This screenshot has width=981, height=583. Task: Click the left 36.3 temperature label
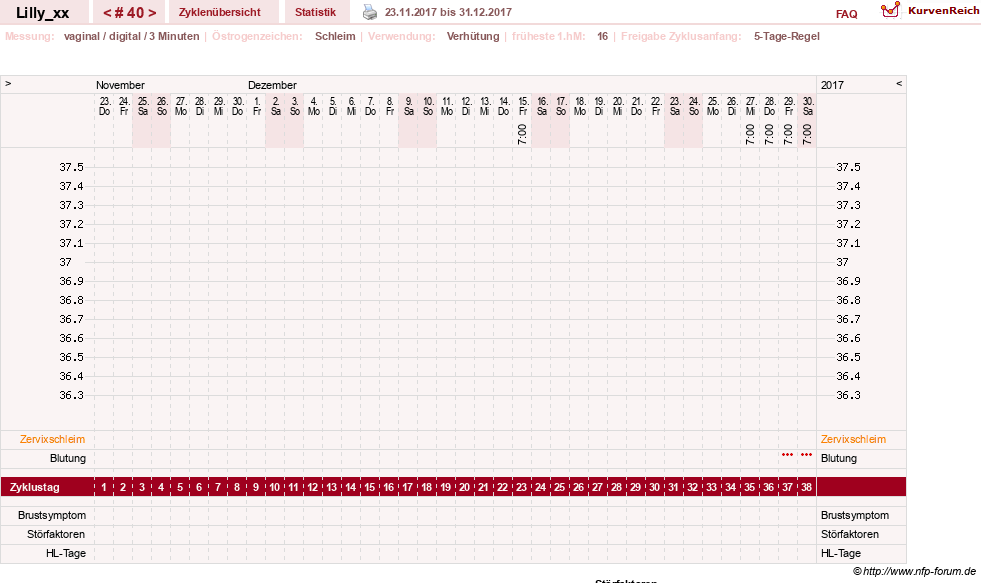(x=71, y=395)
